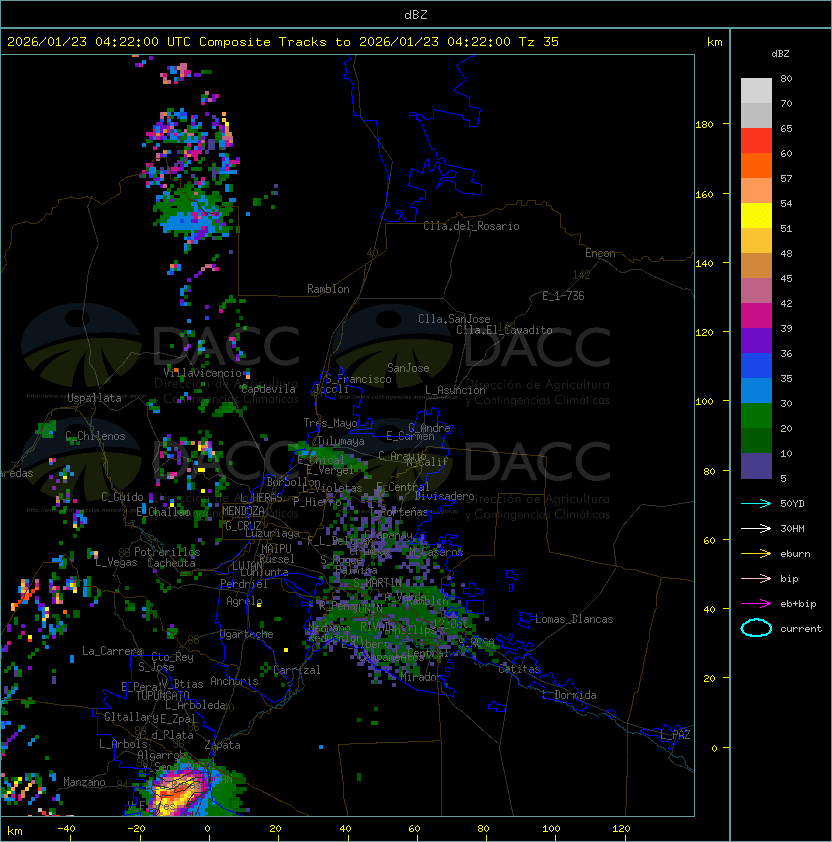Click the '48' value in dBZ legend
Image resolution: width=832 pixels, height=842 pixels.
786,253
